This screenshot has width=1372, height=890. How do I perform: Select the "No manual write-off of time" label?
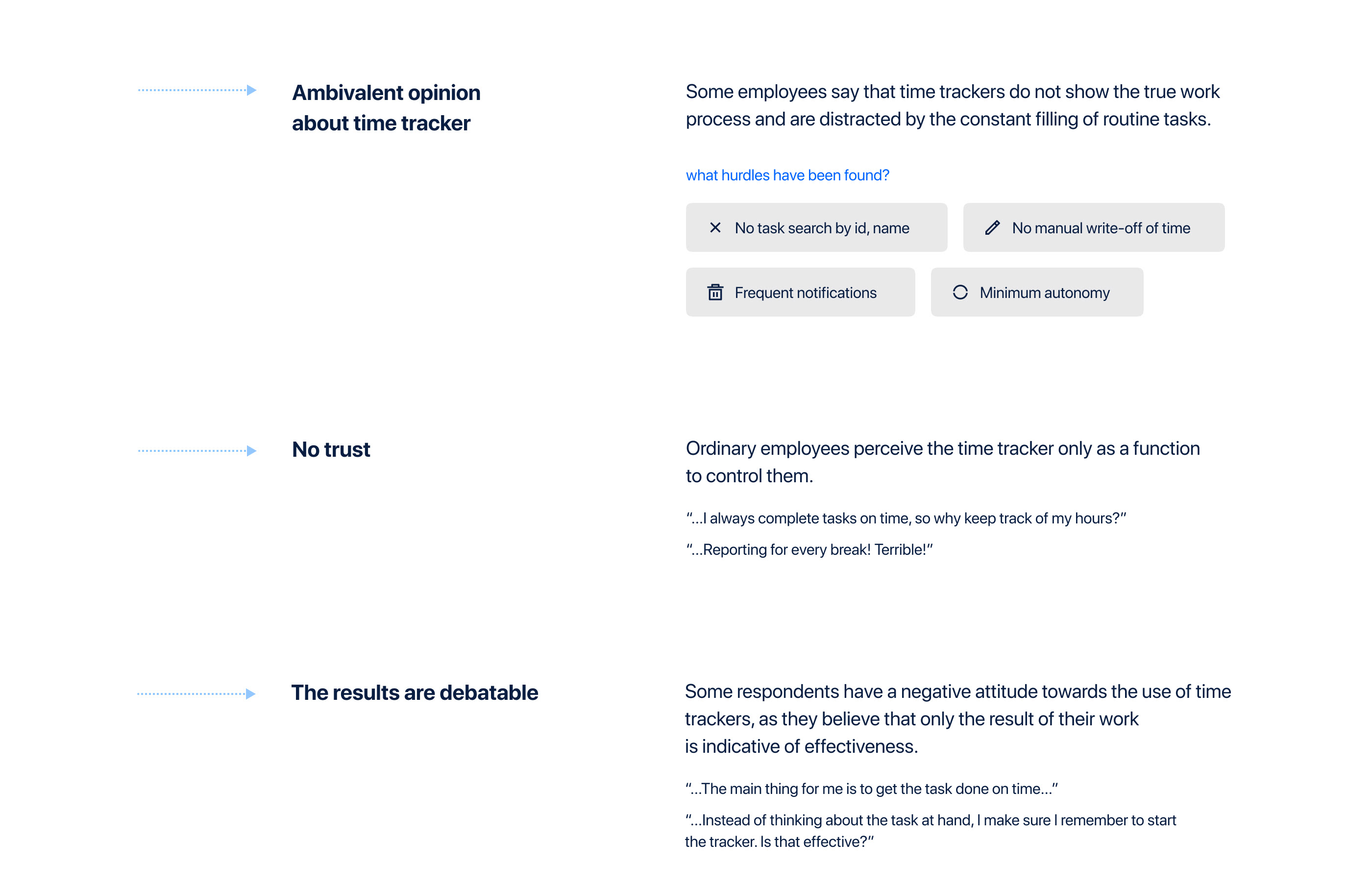[x=1101, y=228]
